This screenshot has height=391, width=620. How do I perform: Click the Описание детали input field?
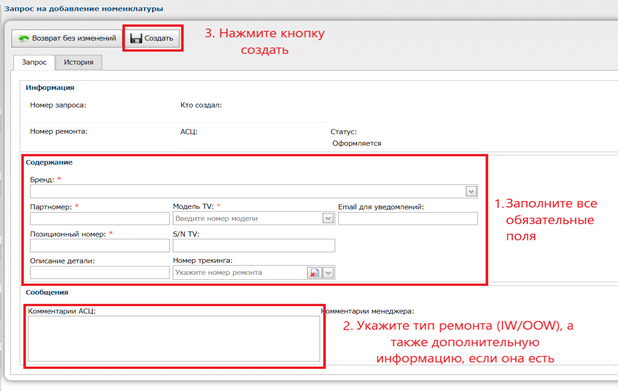[x=100, y=272]
